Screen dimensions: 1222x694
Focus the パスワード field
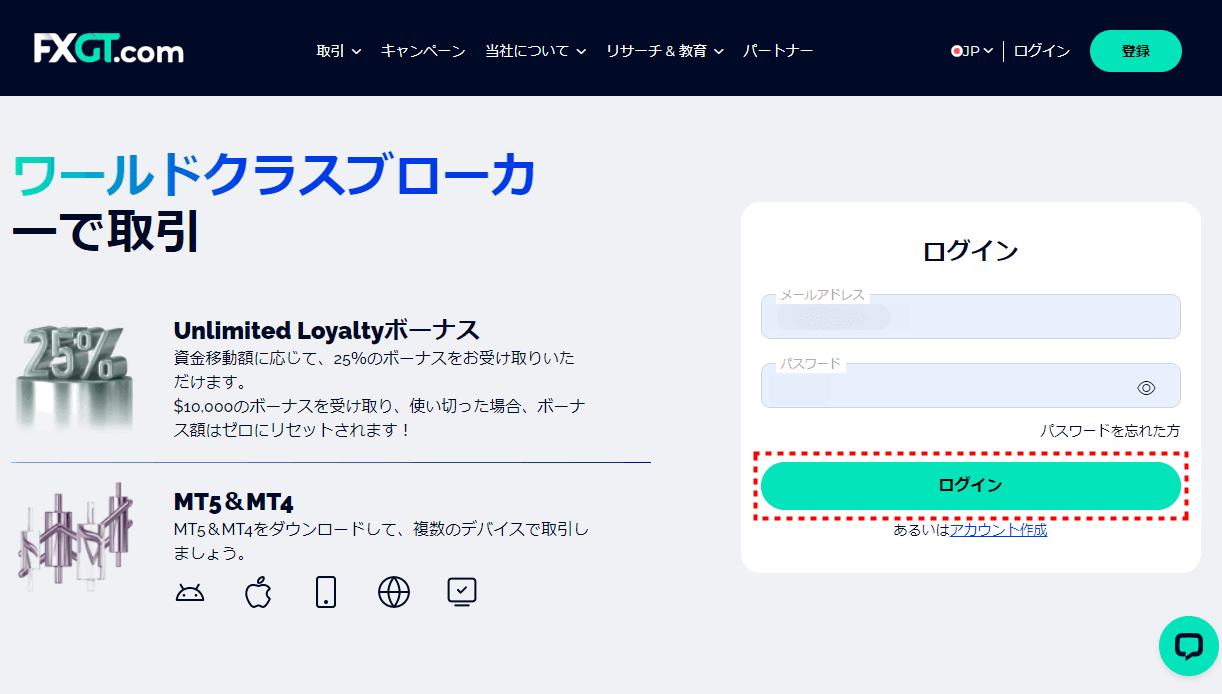(x=970, y=385)
